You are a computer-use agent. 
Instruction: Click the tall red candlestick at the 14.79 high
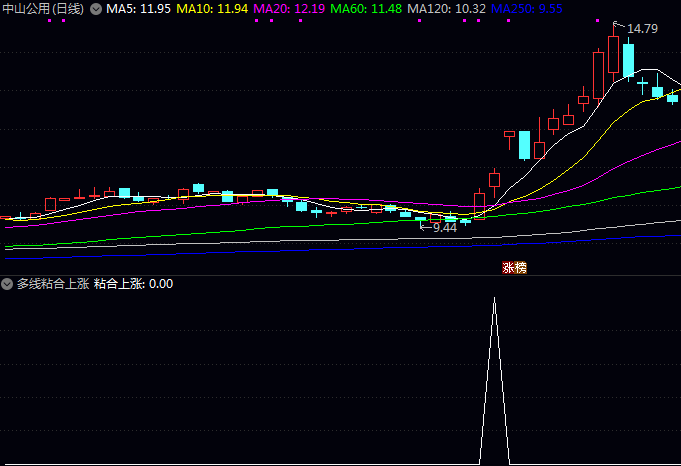[613, 54]
